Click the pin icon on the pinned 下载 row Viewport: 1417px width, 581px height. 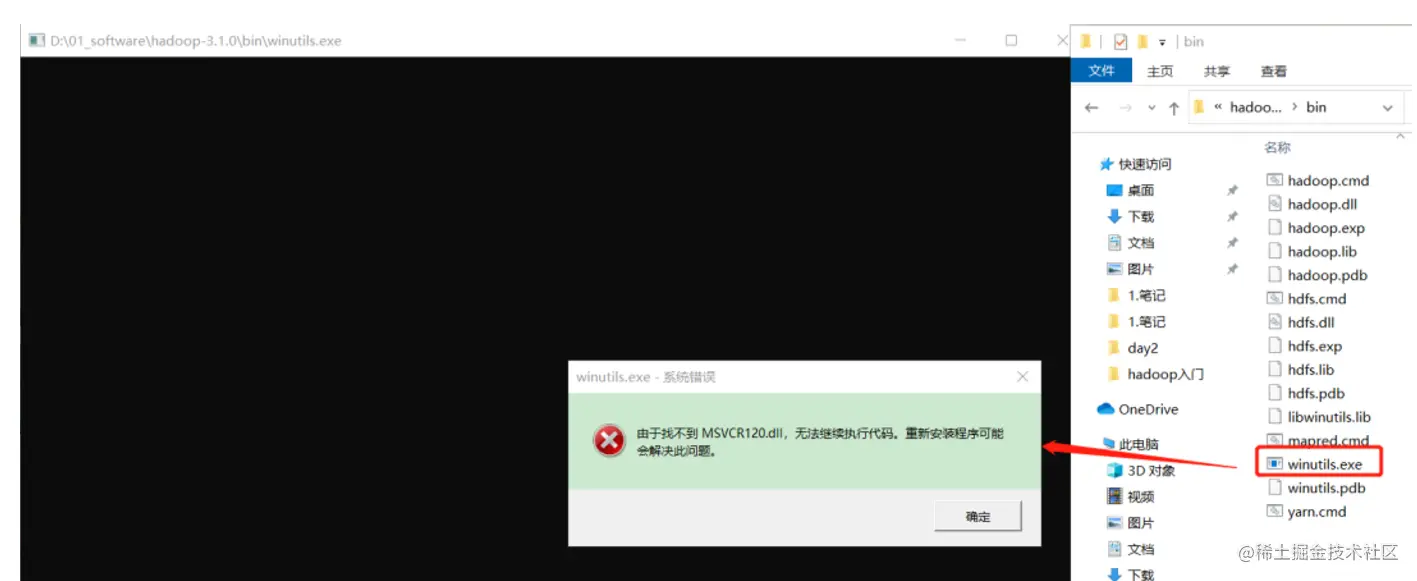point(1232,216)
